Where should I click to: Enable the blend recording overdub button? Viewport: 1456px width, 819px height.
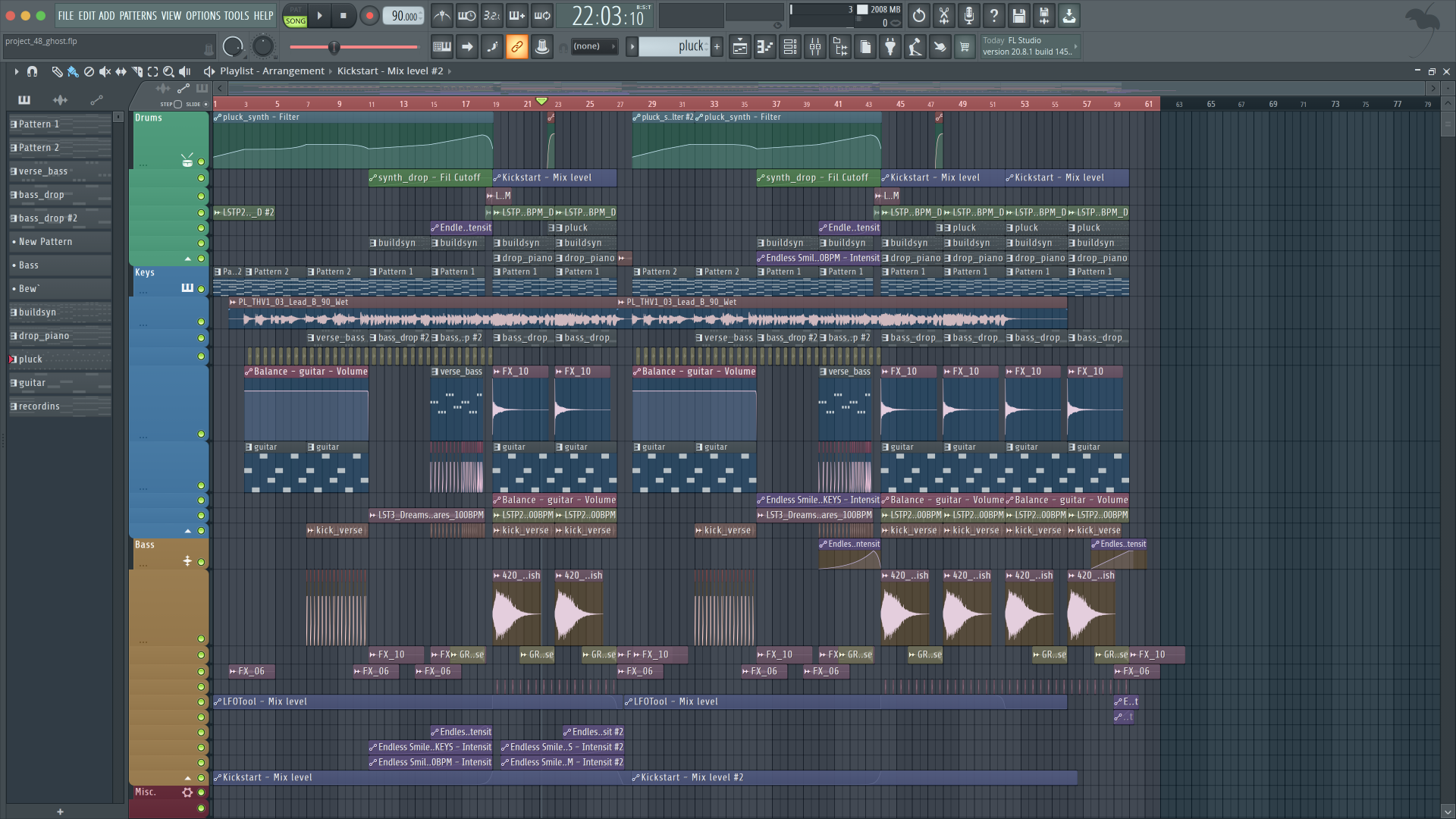(x=517, y=15)
